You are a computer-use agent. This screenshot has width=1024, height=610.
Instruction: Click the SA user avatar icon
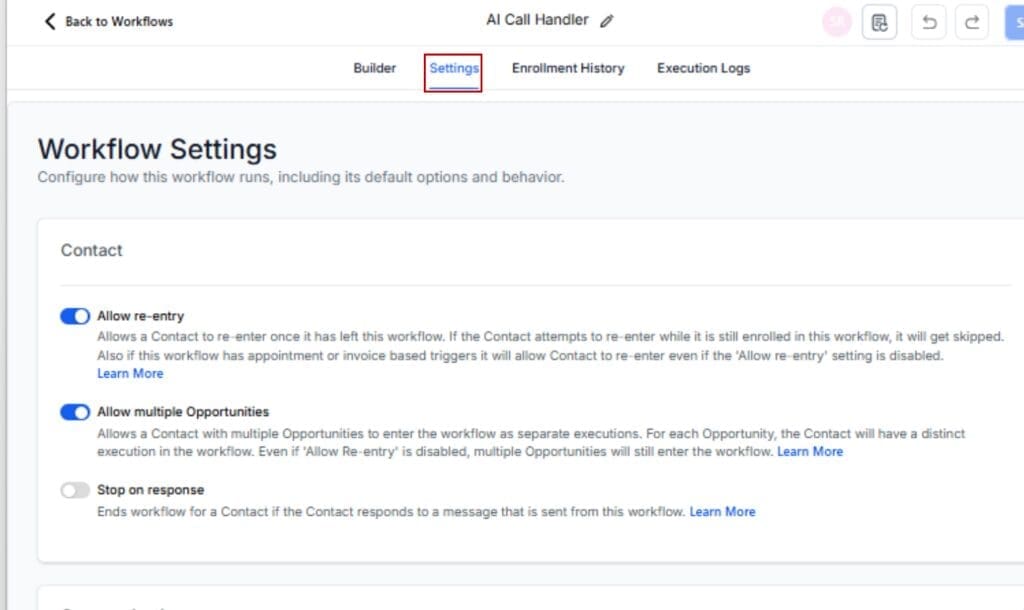(836, 20)
